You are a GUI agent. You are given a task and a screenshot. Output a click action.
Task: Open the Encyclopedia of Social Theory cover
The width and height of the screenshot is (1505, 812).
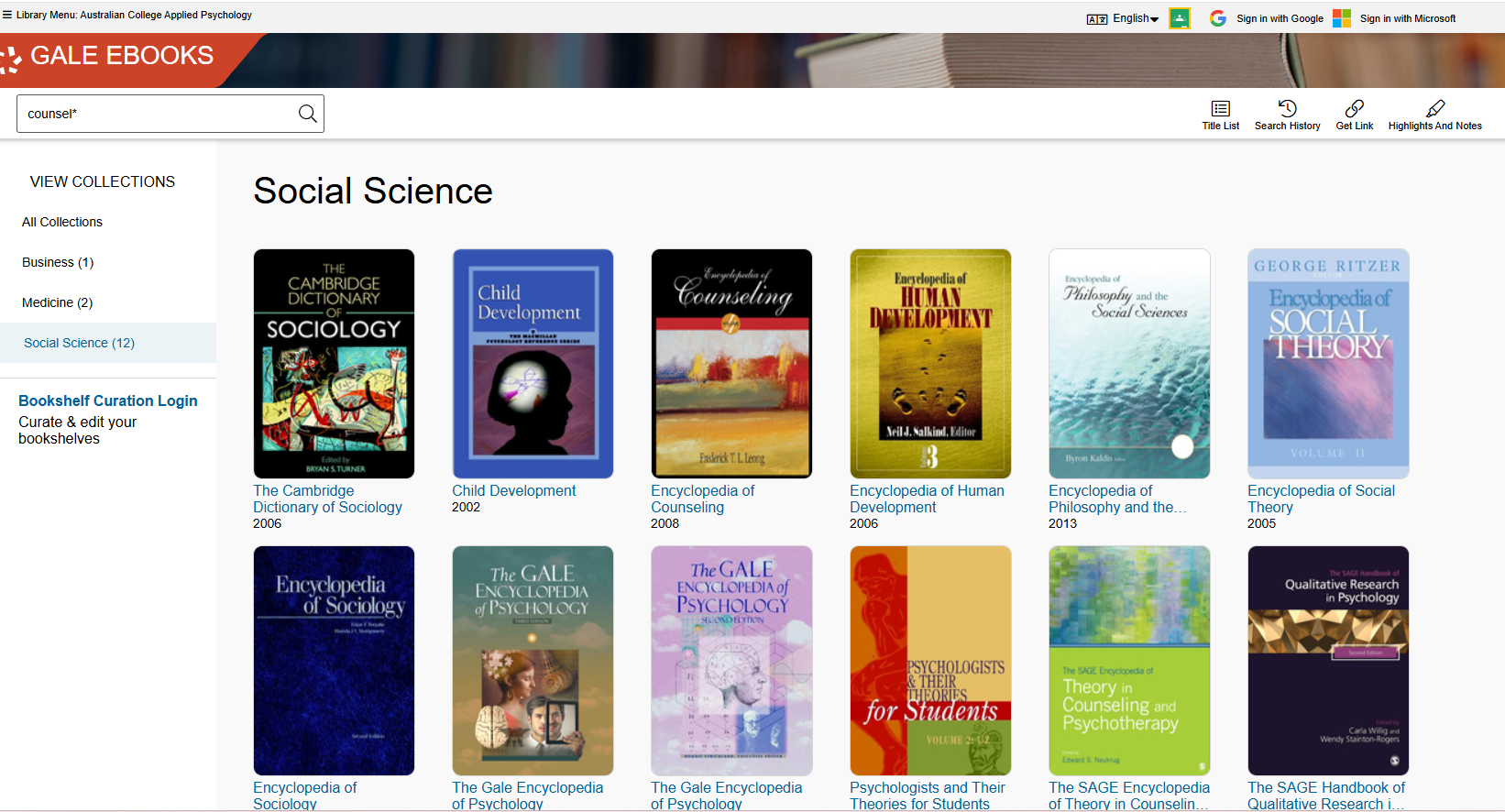click(x=1328, y=364)
